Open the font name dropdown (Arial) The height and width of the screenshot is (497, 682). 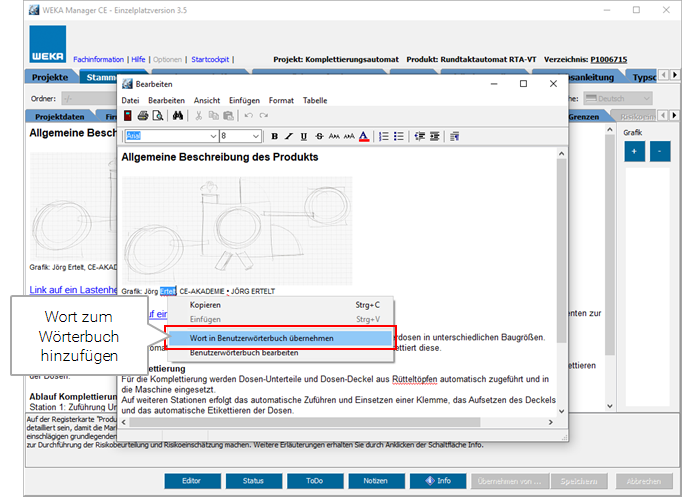(213, 136)
